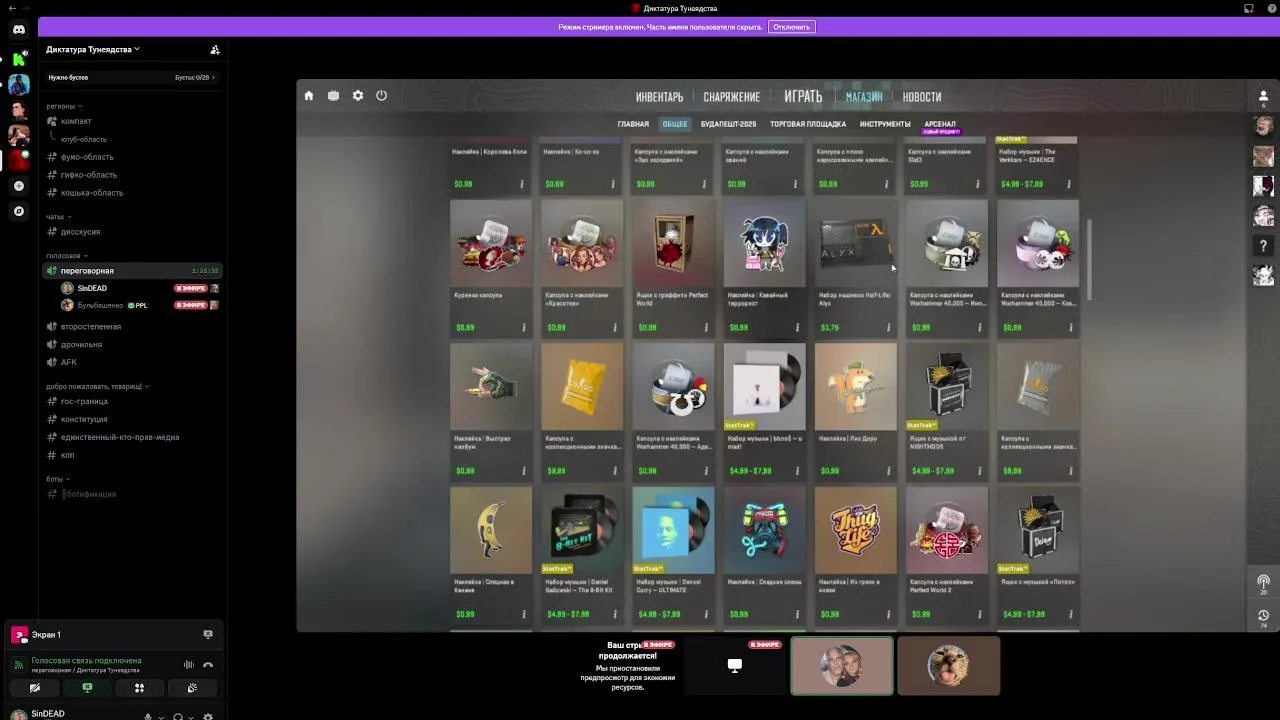
Task: Select the two-person stream thumbnail
Action: pyautogui.click(x=842, y=666)
